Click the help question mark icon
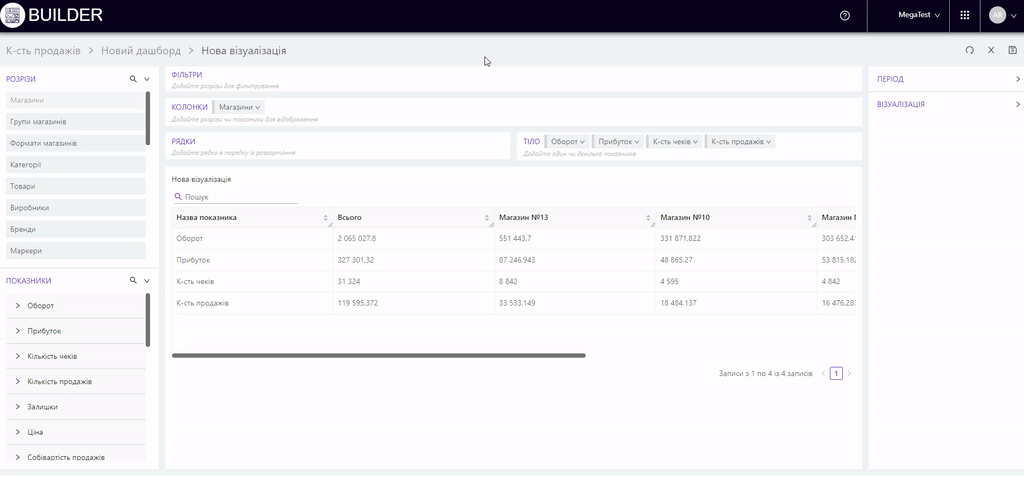Viewport: 1024px width, 477px height. (845, 16)
